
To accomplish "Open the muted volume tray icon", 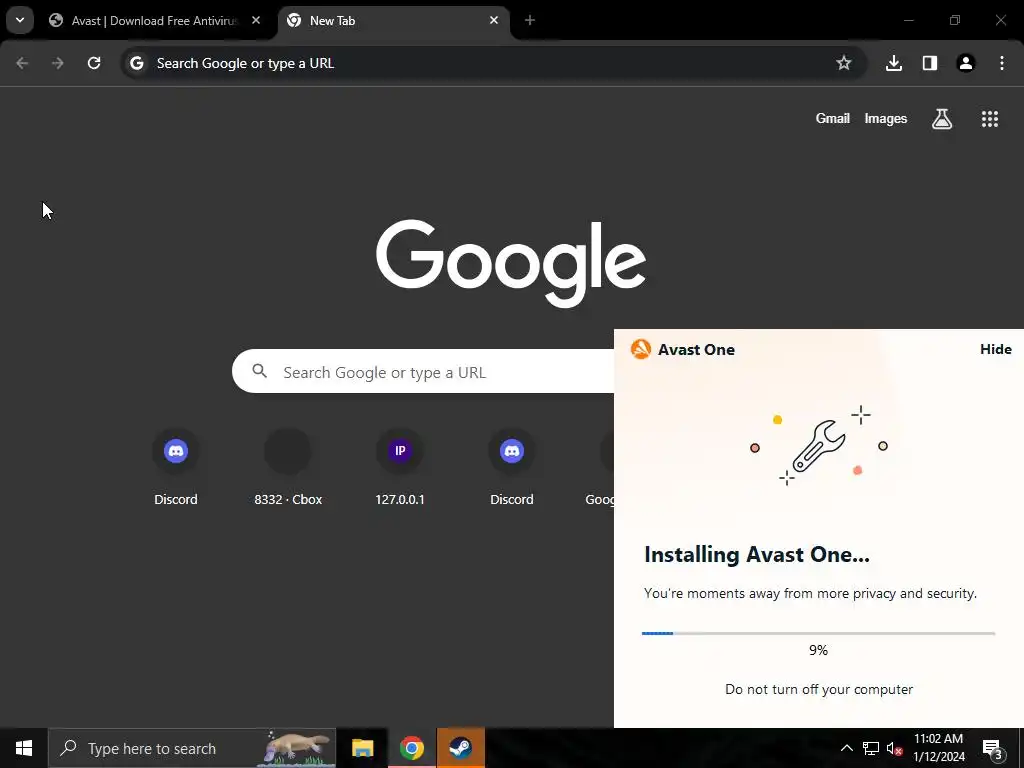I will (894, 748).
